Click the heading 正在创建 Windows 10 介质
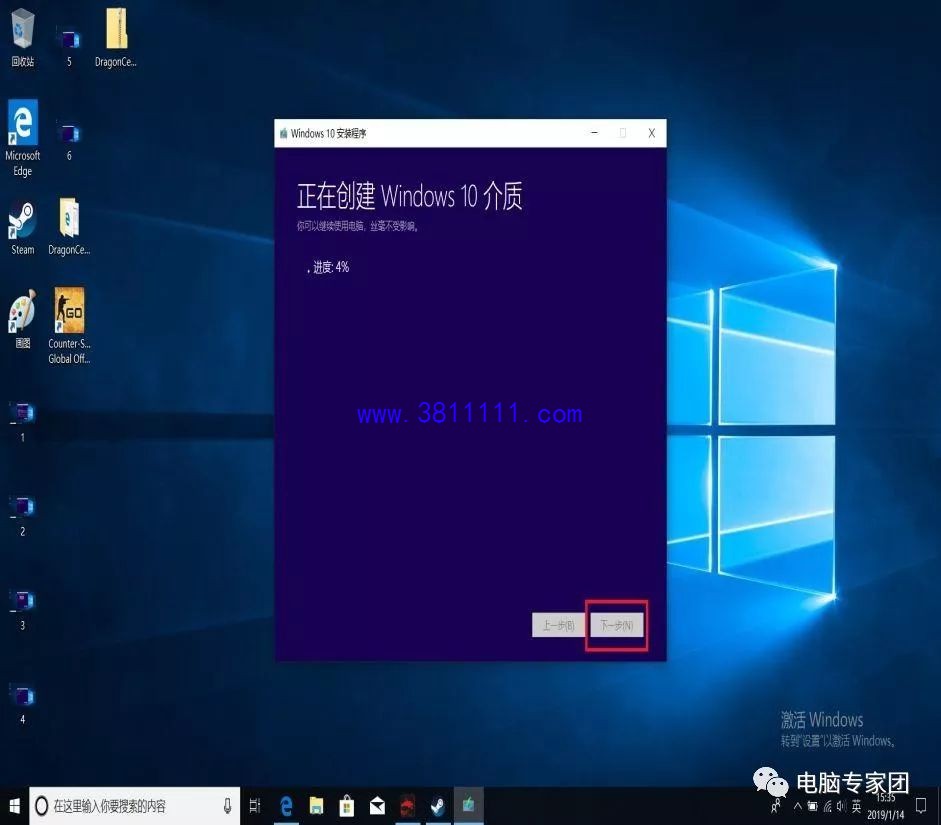Screen dimensions: 941x825 pos(410,196)
